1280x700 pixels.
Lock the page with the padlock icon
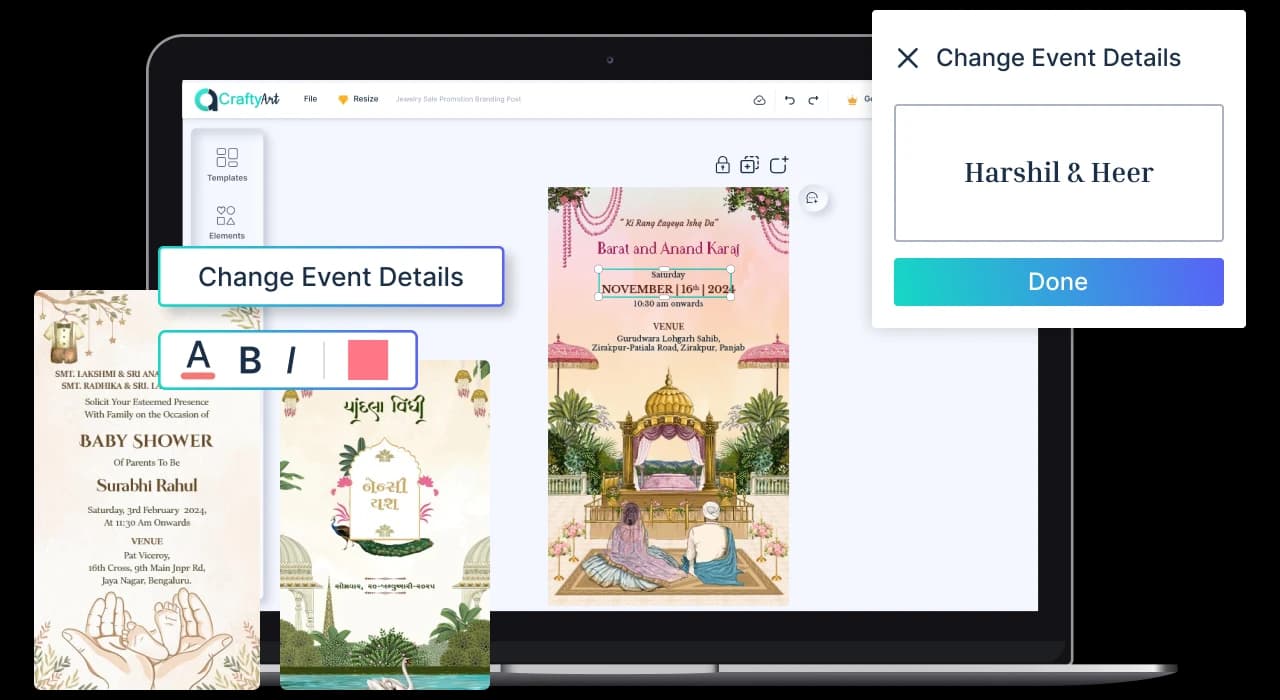point(722,164)
